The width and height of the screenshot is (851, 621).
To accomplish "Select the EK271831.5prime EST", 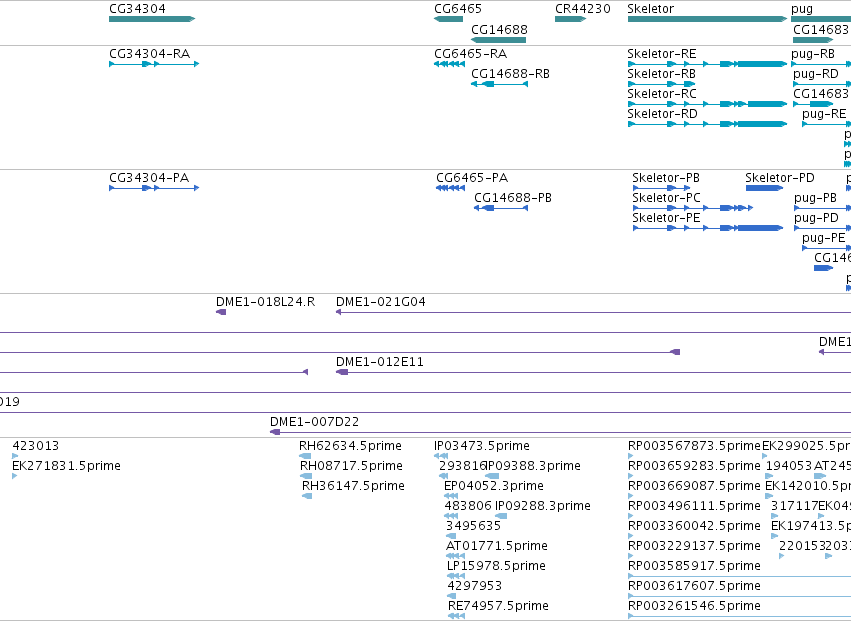I will pos(15,477).
